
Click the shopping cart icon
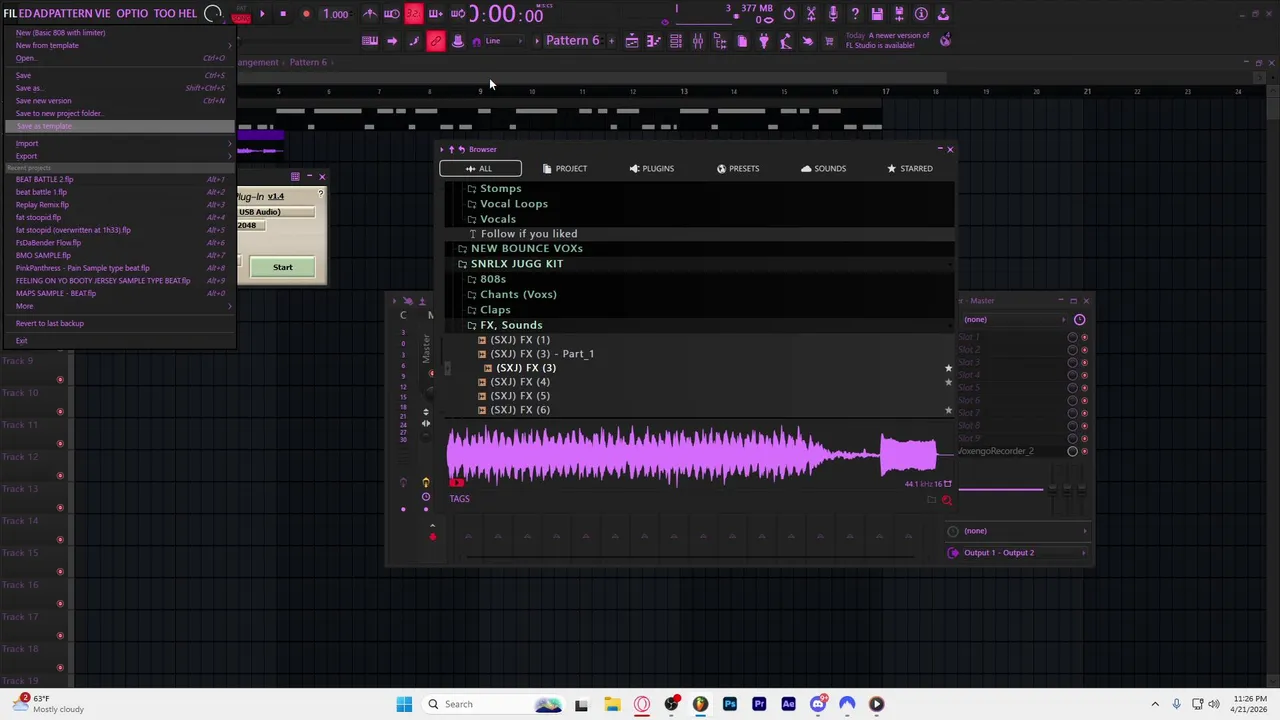tap(829, 41)
